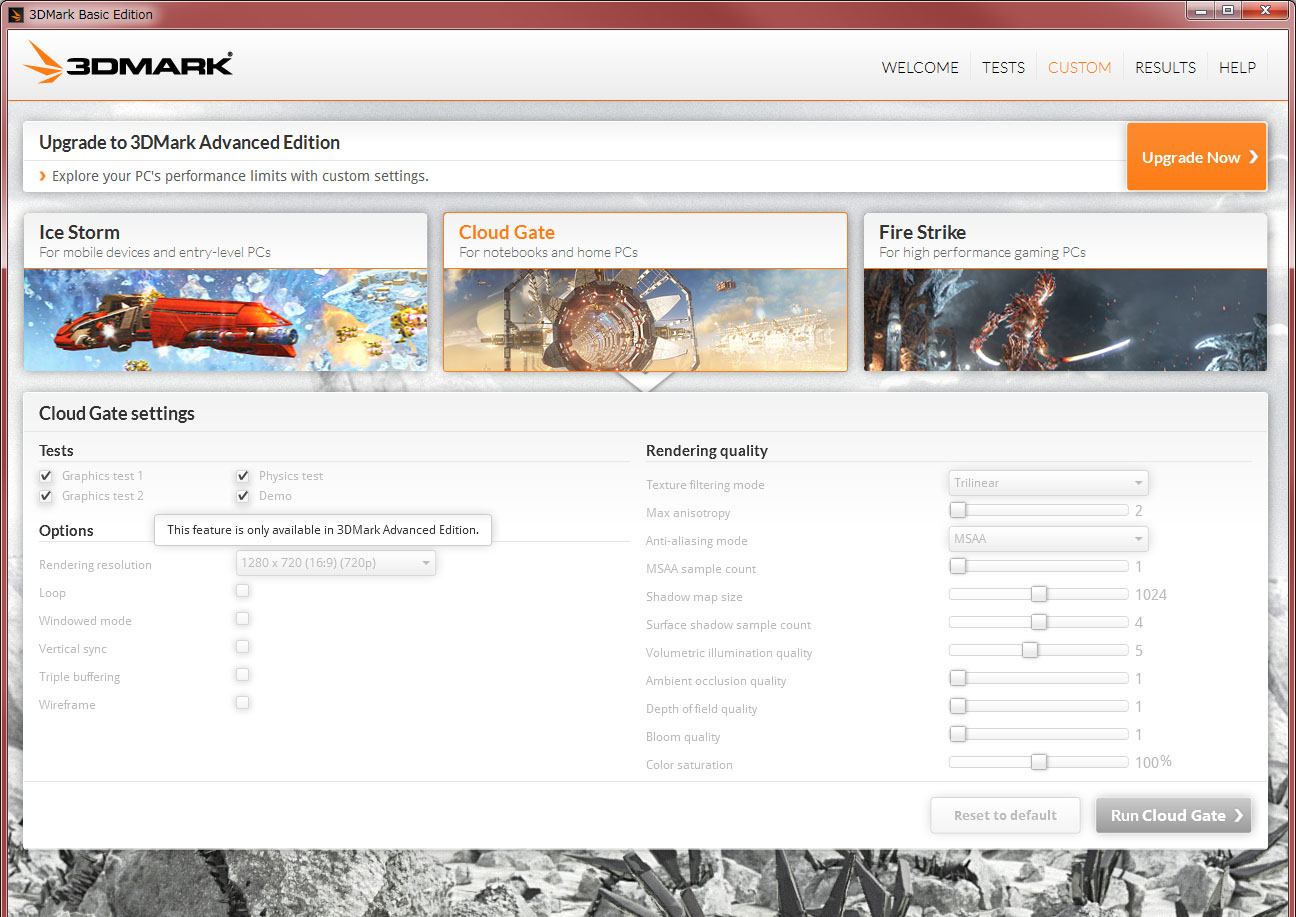
Task: Click the "Tests" section heading
Action: (x=56, y=451)
